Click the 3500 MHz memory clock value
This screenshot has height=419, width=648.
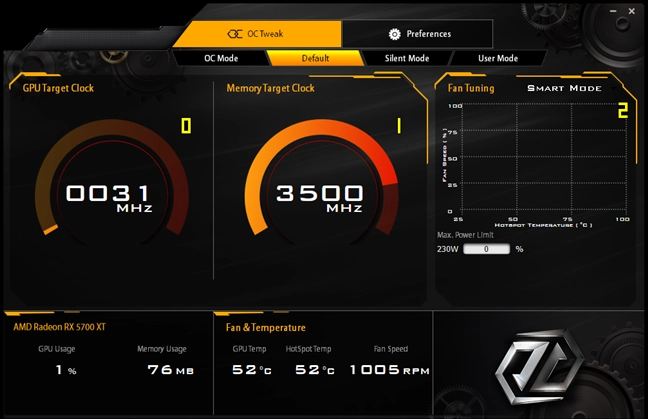pyautogui.click(x=319, y=198)
